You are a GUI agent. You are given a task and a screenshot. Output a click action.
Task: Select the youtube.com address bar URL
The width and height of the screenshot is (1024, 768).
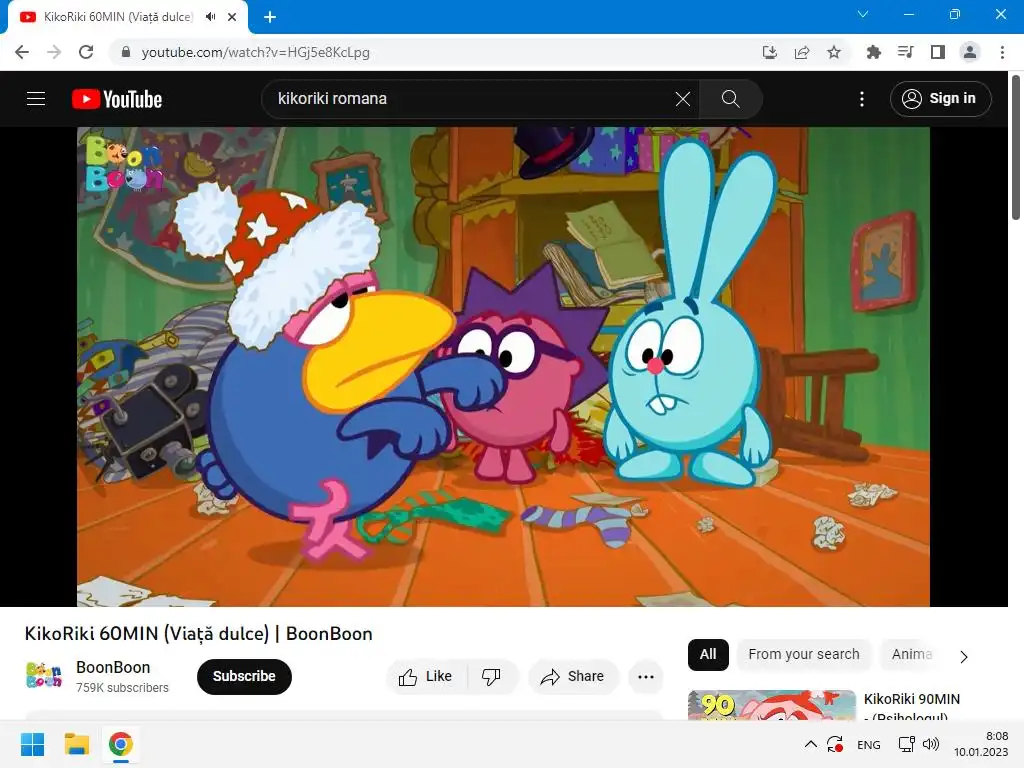click(255, 52)
